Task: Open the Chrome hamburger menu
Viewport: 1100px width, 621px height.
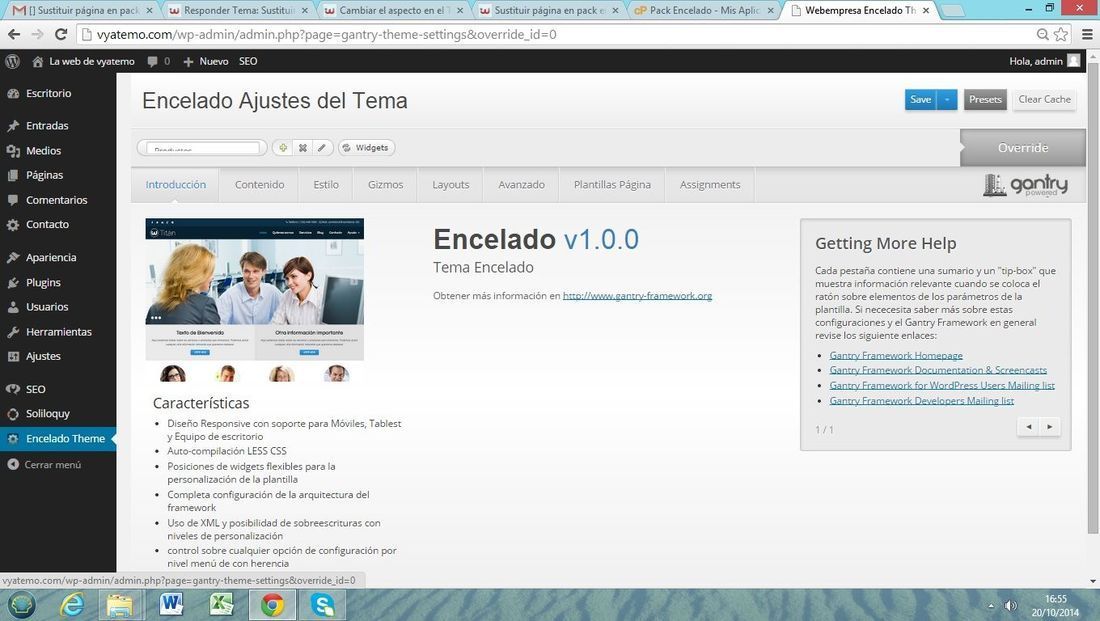Action: (1087, 34)
